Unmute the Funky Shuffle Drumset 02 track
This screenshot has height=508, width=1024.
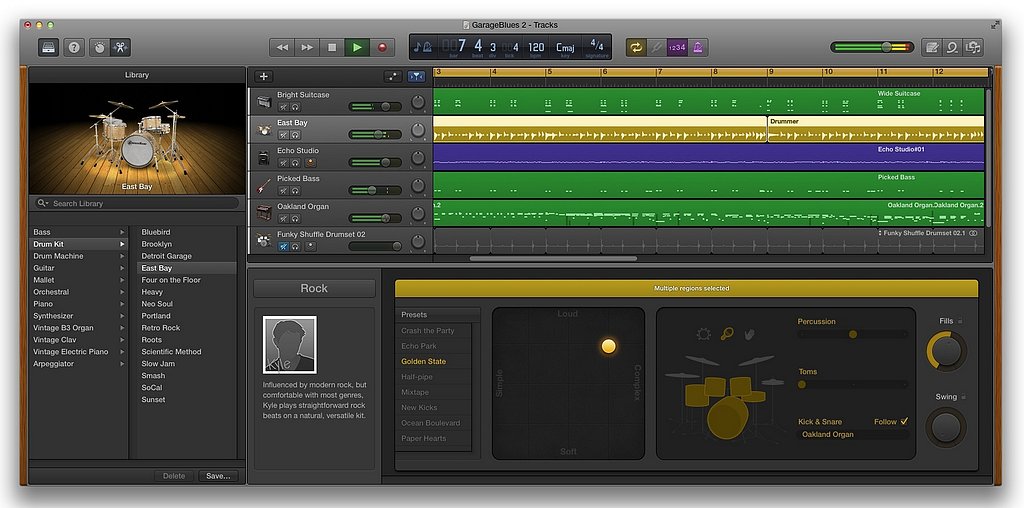(x=283, y=246)
